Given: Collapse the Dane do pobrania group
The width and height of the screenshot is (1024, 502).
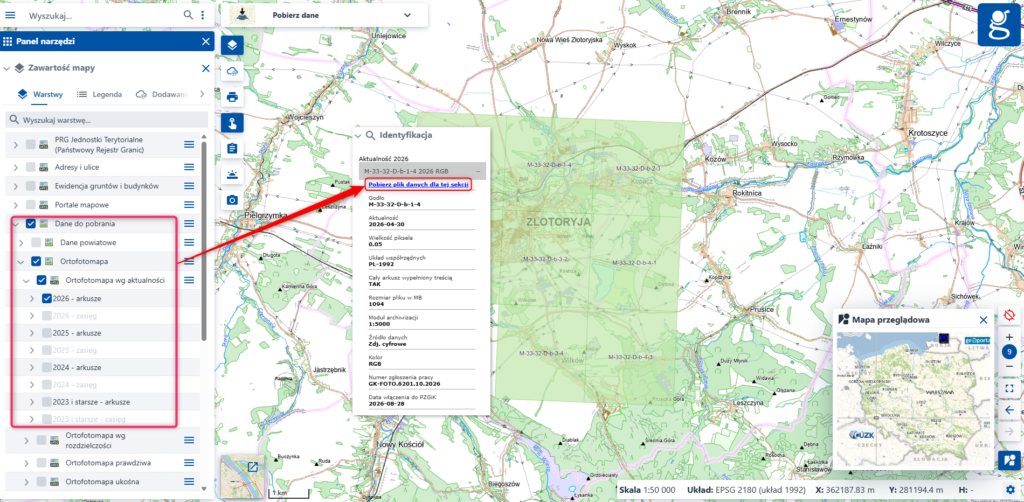Looking at the screenshot, I should (x=16, y=223).
